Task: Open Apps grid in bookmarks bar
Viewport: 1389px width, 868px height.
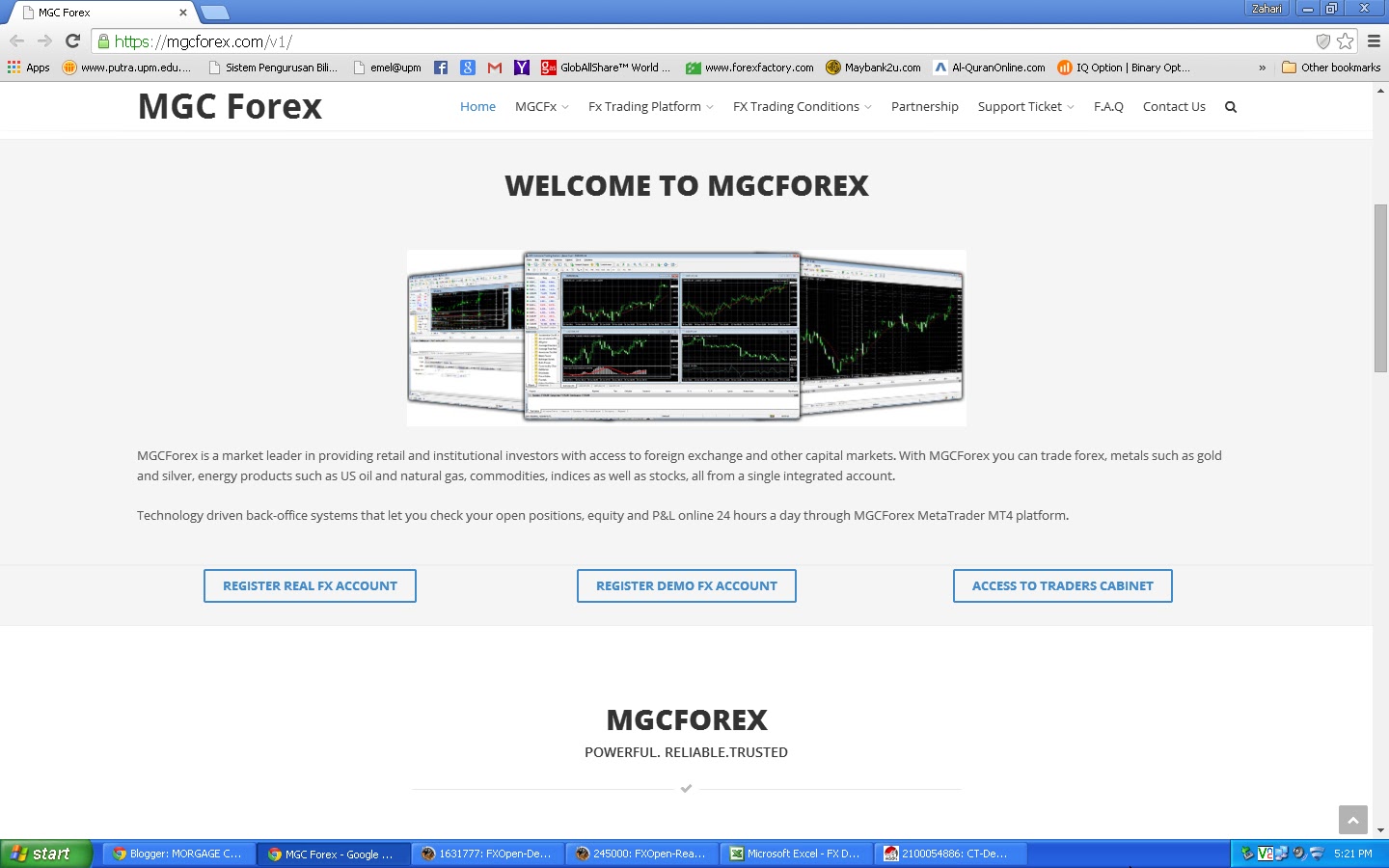Action: [29, 68]
